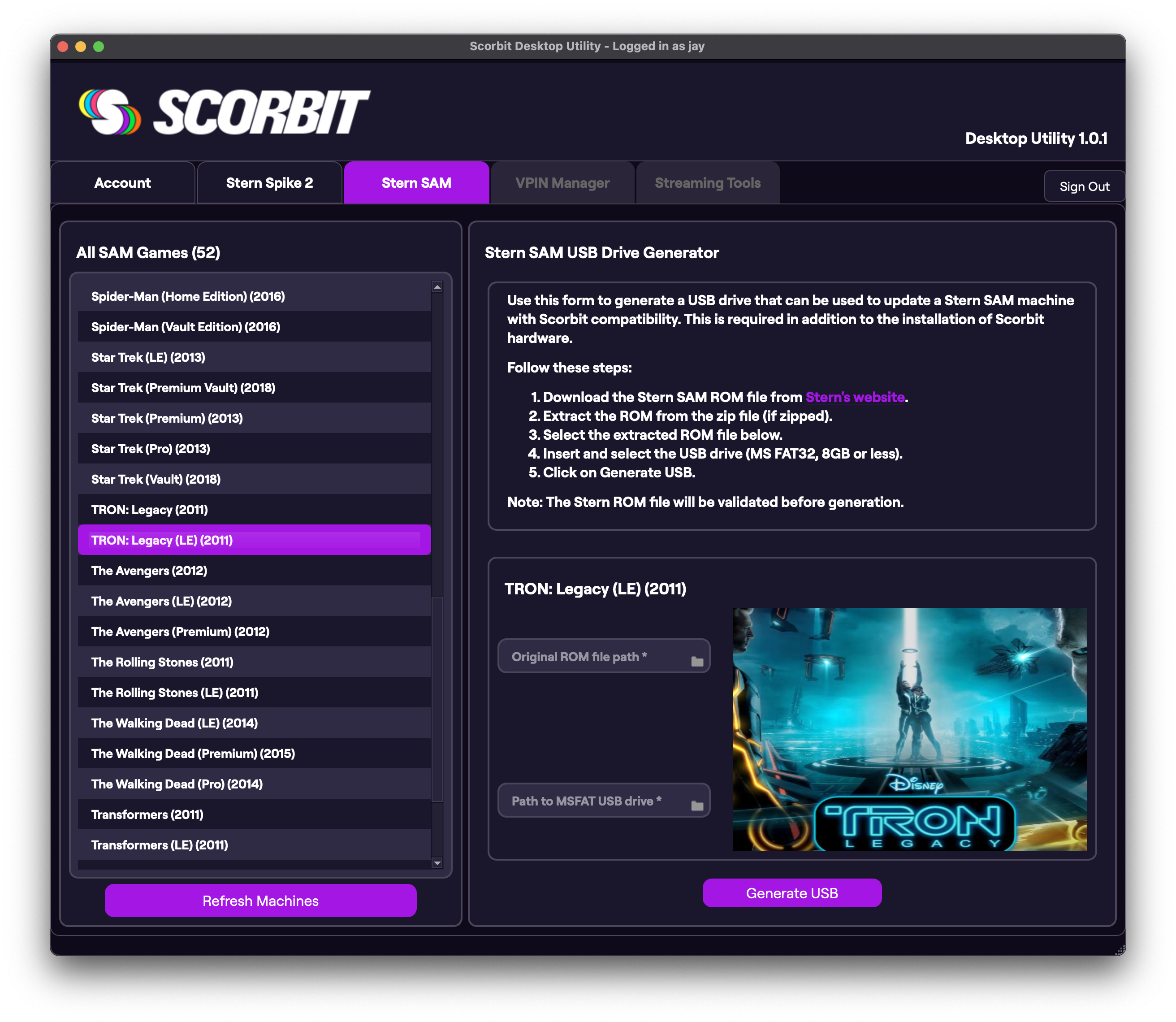
Task: Click the Sign Out button
Action: pos(1084,186)
